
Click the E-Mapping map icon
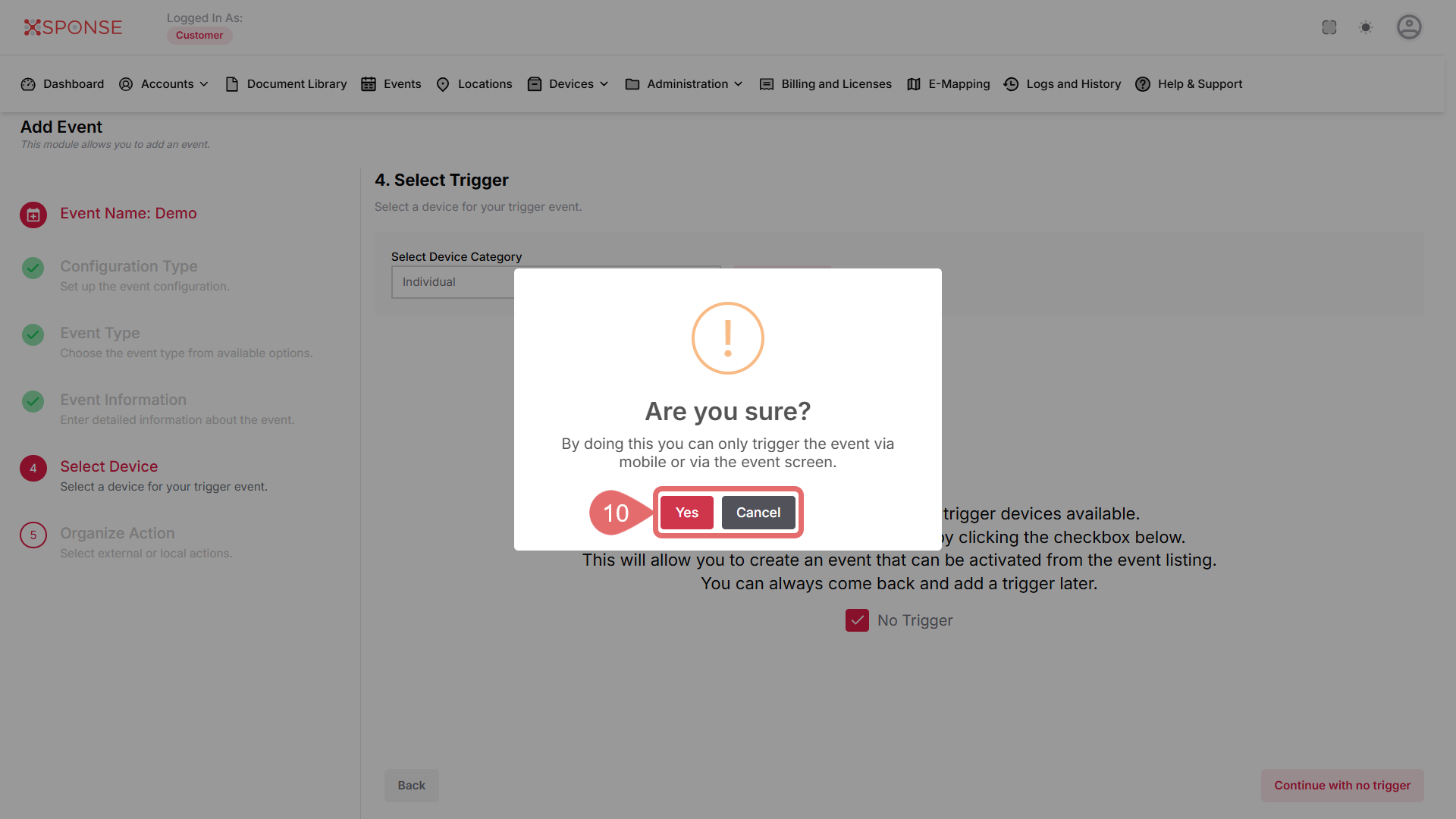(914, 84)
